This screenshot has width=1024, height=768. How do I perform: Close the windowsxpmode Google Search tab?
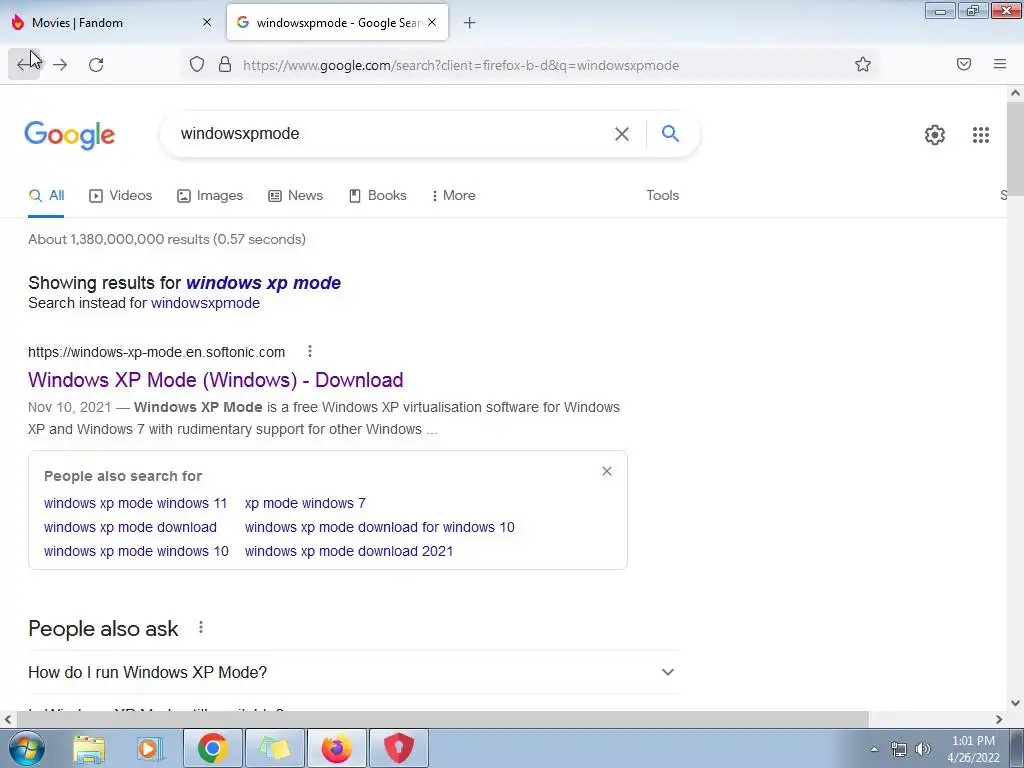click(x=432, y=22)
